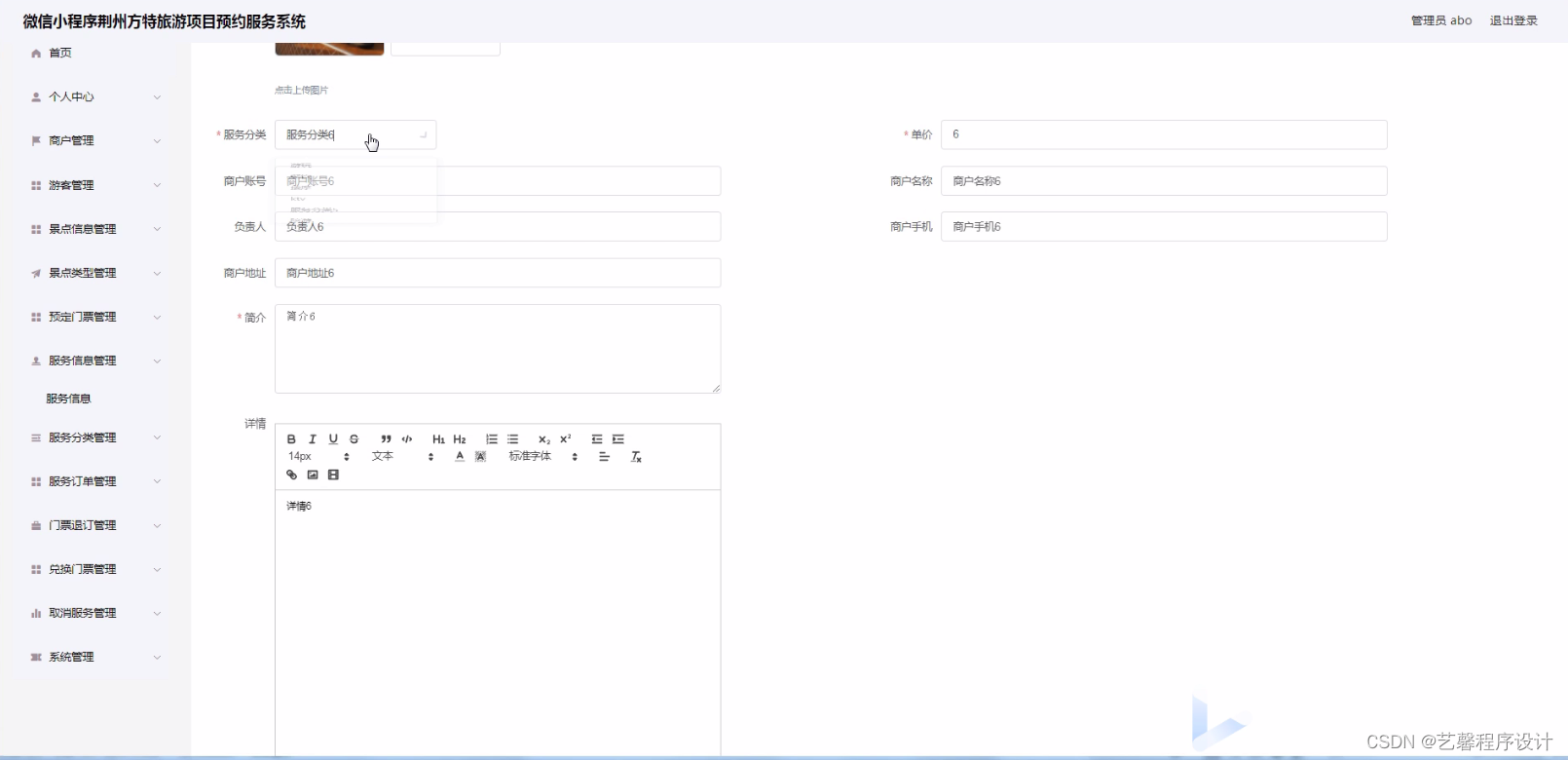
Task: Click the 管理员 abo account label
Action: point(1441,20)
